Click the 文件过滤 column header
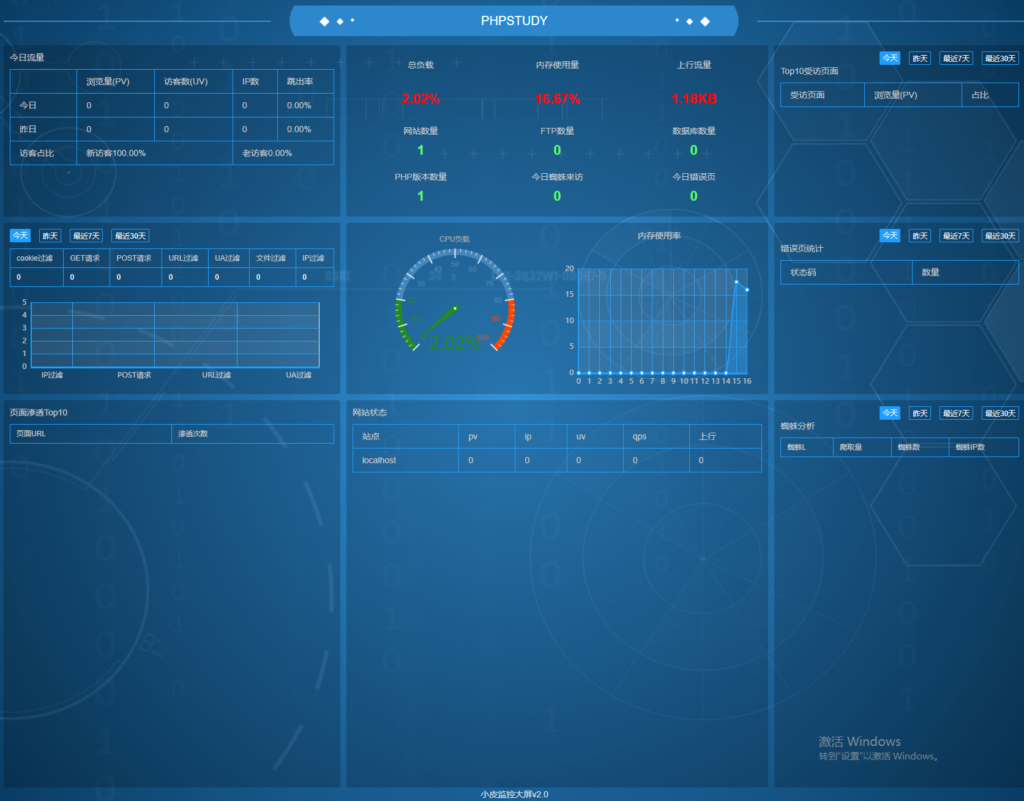 tap(271, 258)
